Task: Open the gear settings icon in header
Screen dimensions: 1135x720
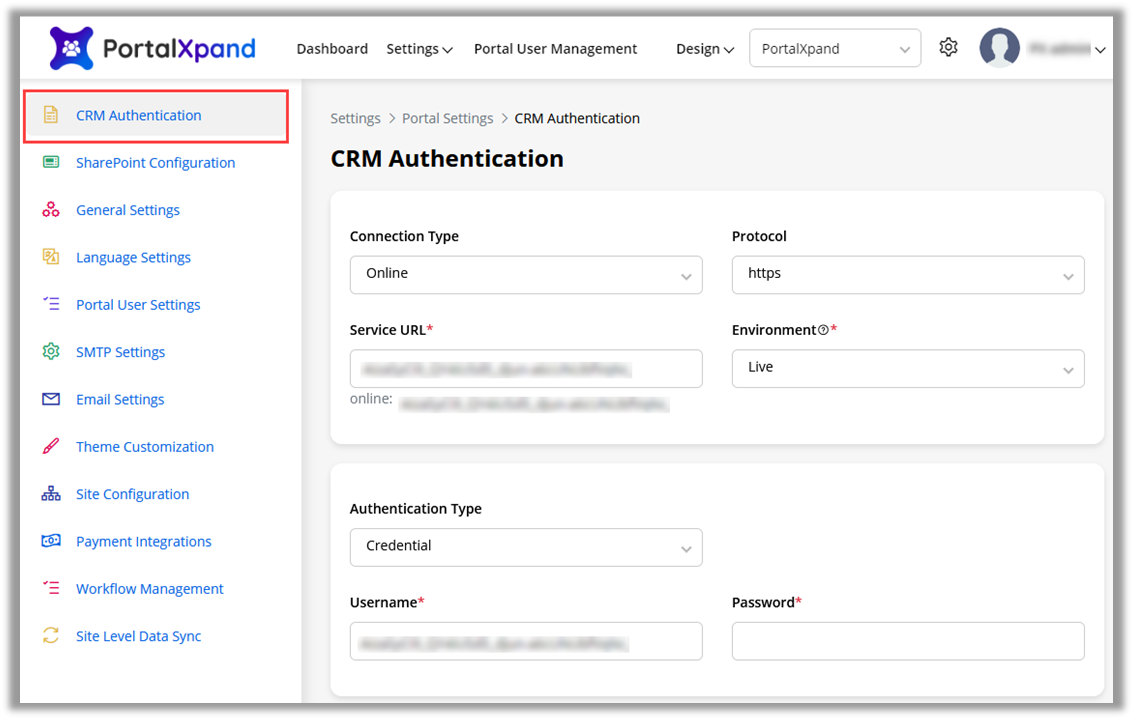Action: tap(948, 48)
